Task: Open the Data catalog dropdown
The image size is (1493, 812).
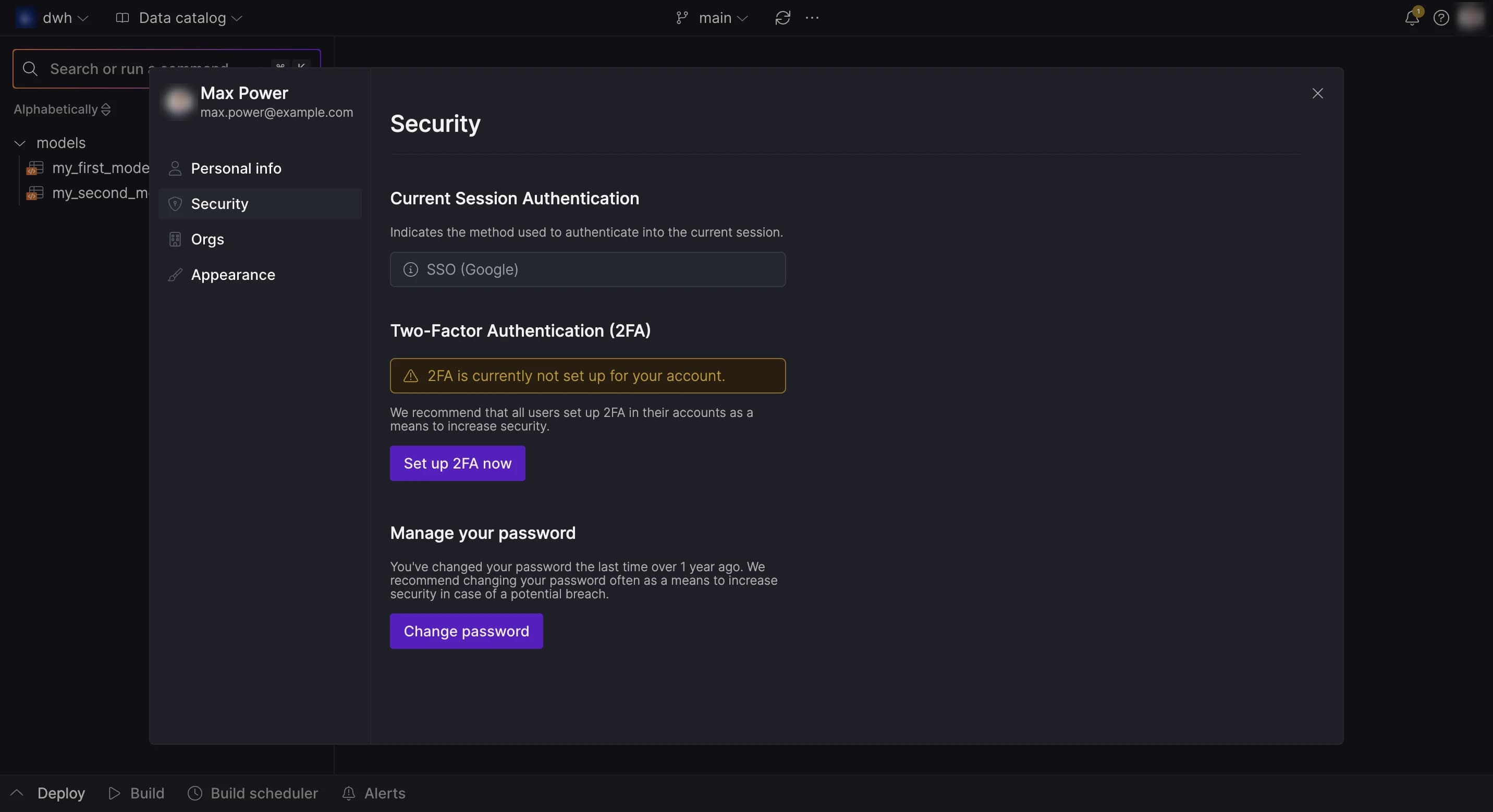Action: 190,18
